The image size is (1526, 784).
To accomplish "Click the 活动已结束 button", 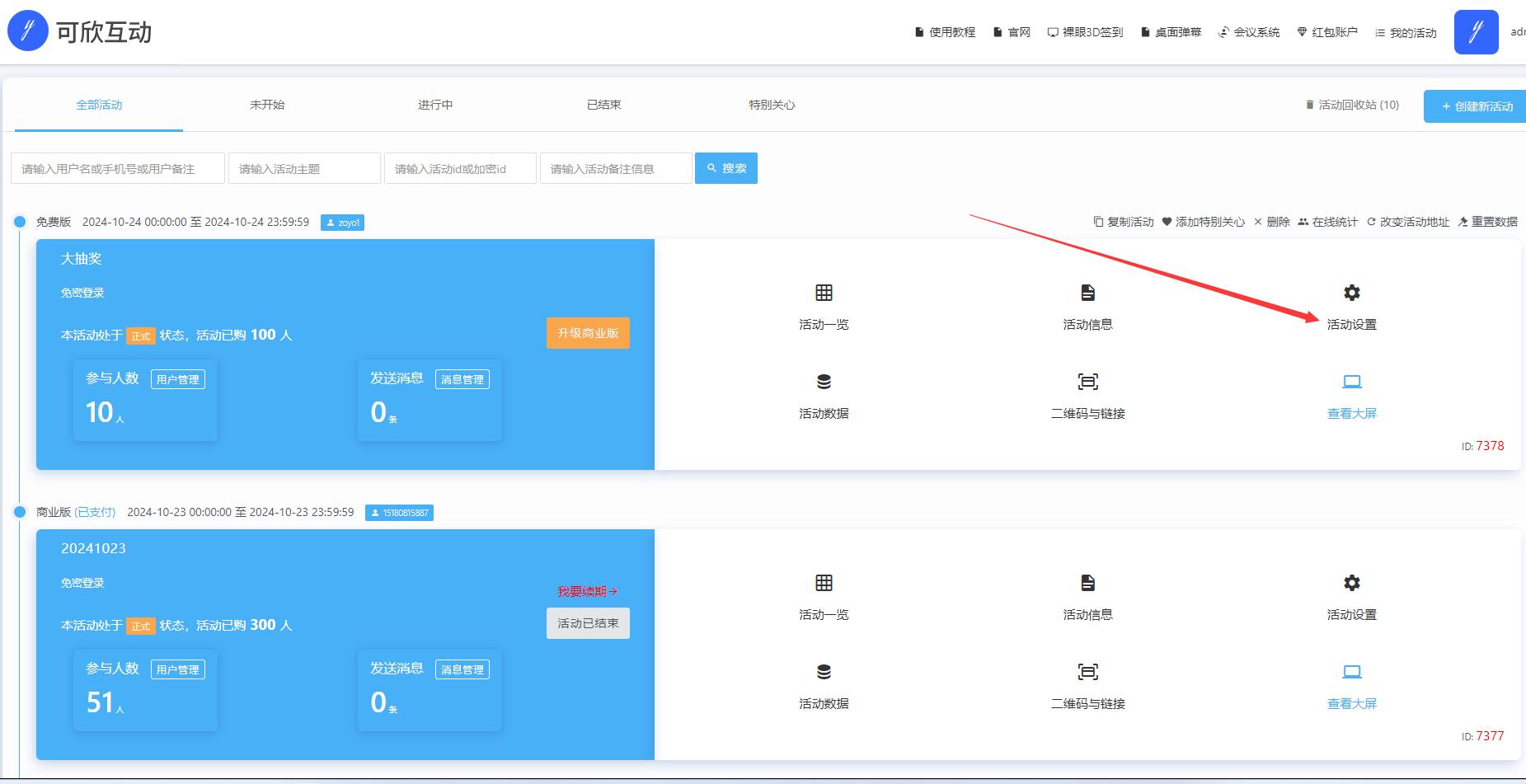I will pos(588,623).
